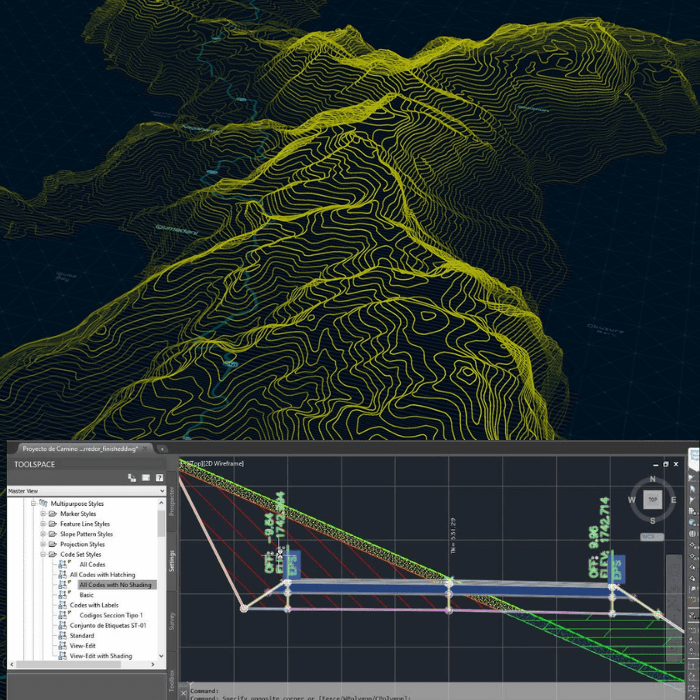700x700 pixels.
Task: Click the TOOLSPACE panel title
Action: coord(34,464)
